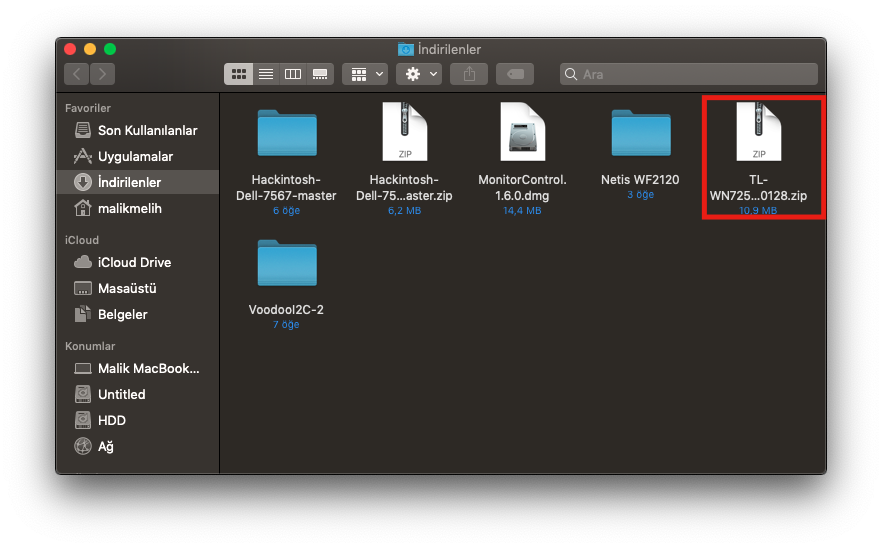Select the Netis WF2120 folder
This screenshot has height=548, width=882.
point(640,133)
